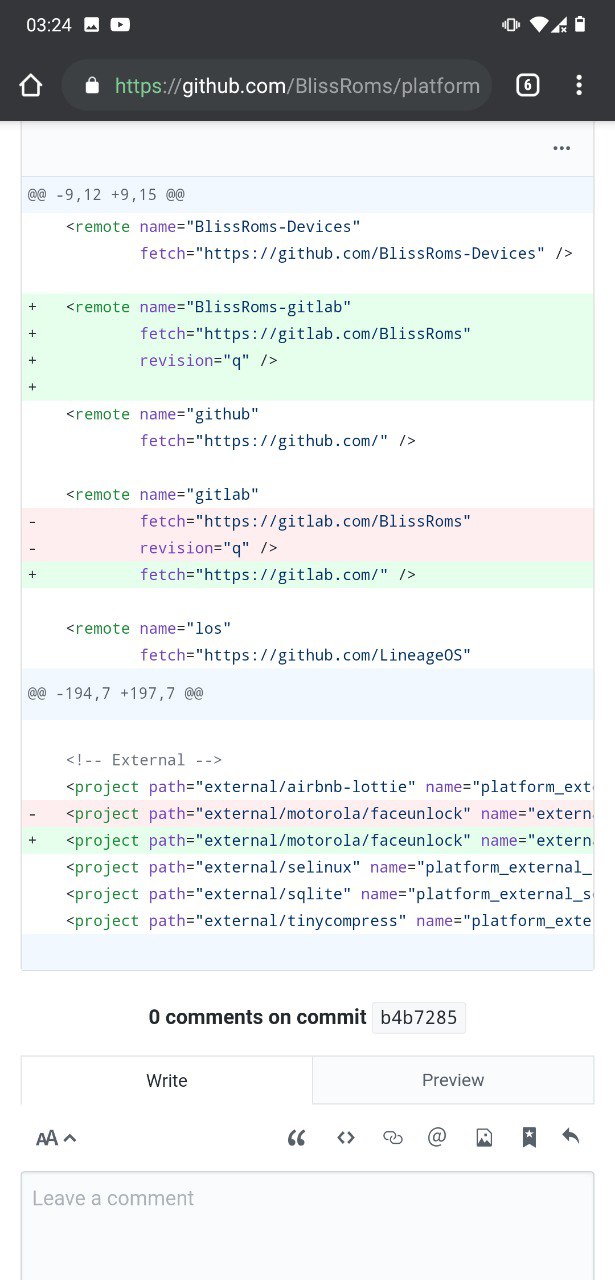Viewport: 615px width, 1280px height.
Task: Select the added line name="BlissRoms-gitlab"
Action: click(308, 307)
